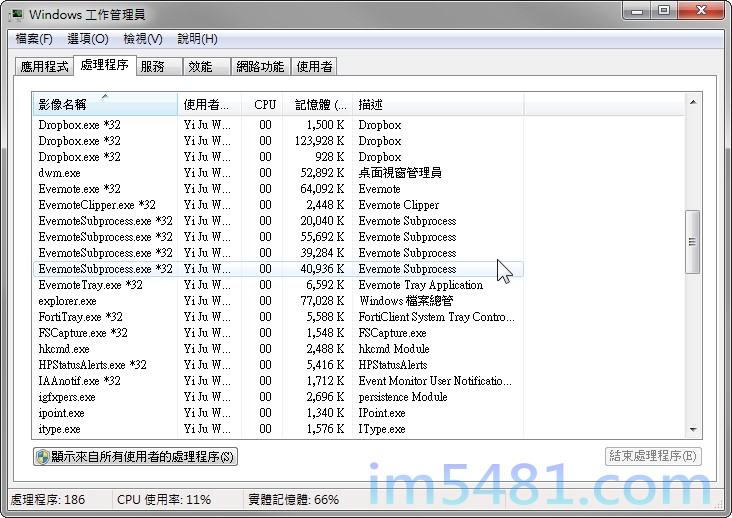Click the 結束處理程序 button
This screenshot has height=518, width=732.
pos(653,456)
